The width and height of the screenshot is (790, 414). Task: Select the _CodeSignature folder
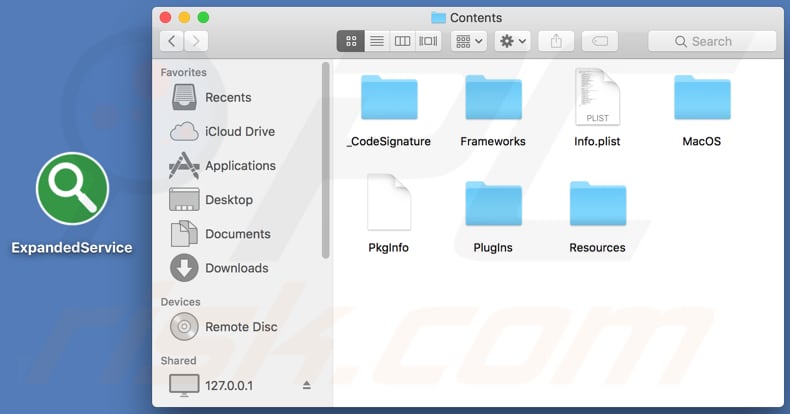point(389,98)
